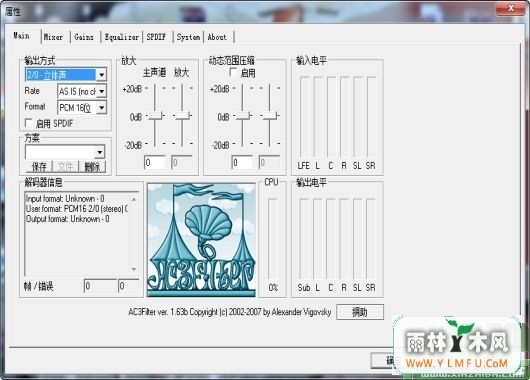
Task: Click the second gain value field
Action: tap(182, 163)
